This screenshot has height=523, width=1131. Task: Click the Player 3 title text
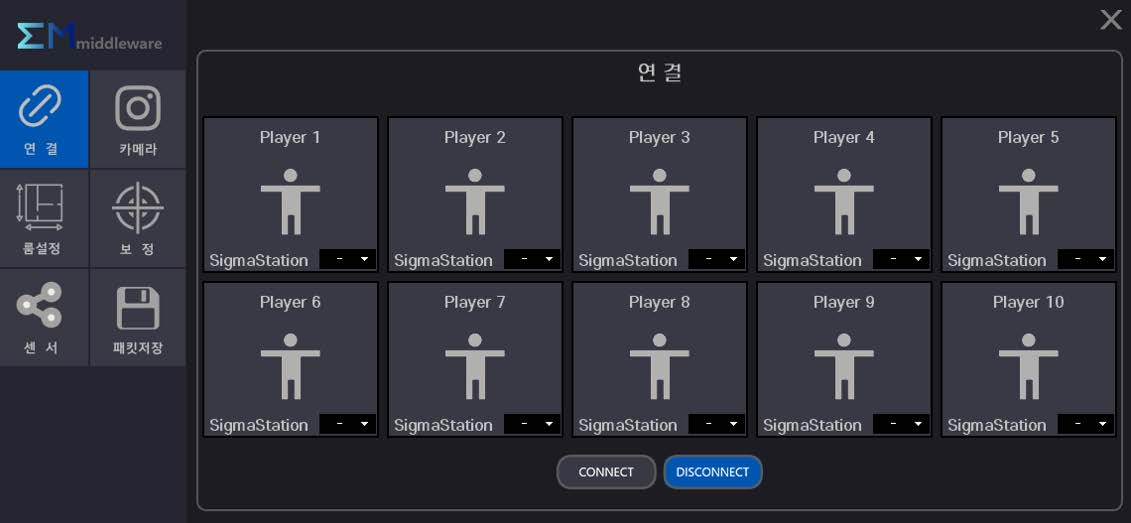tap(659, 137)
